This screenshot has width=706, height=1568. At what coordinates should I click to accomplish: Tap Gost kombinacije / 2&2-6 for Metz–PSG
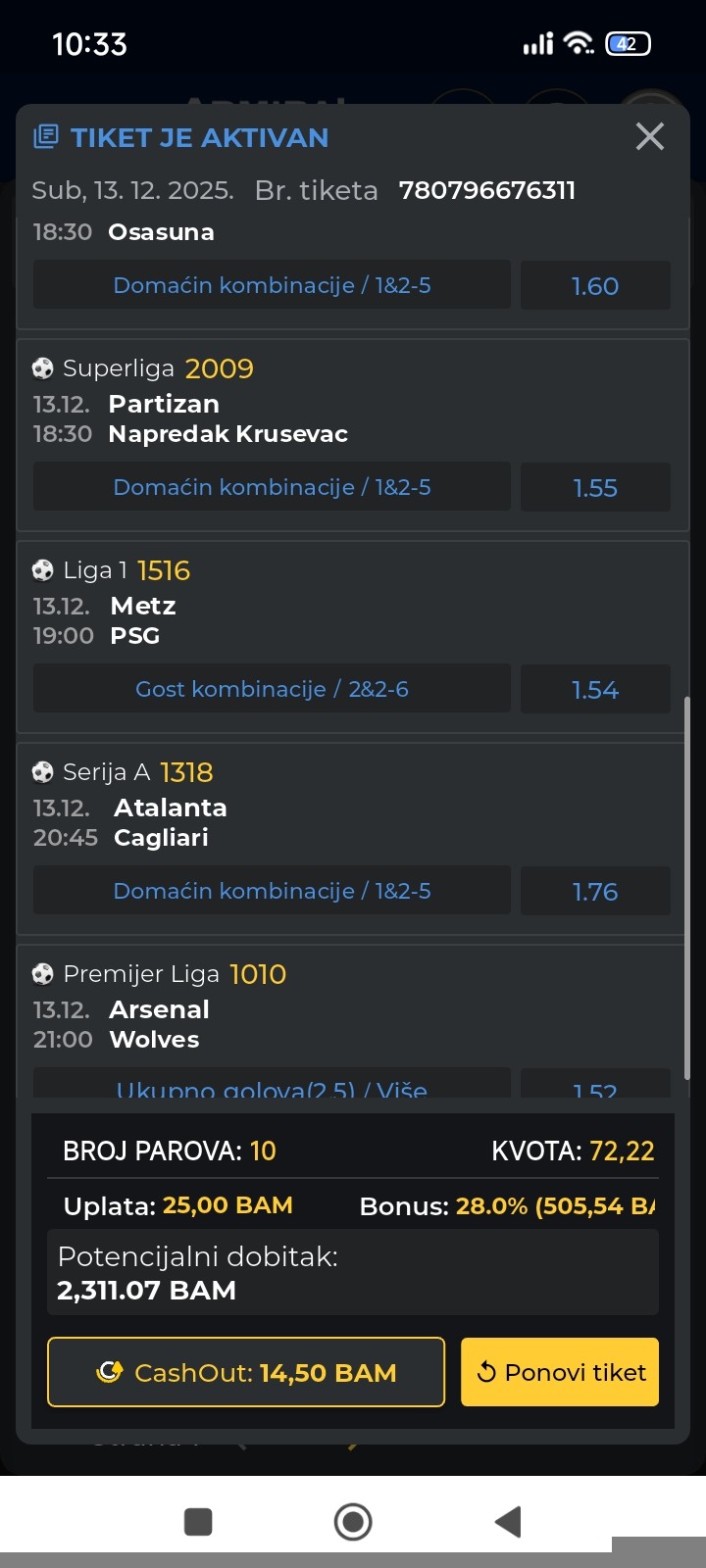pyautogui.click(x=272, y=689)
